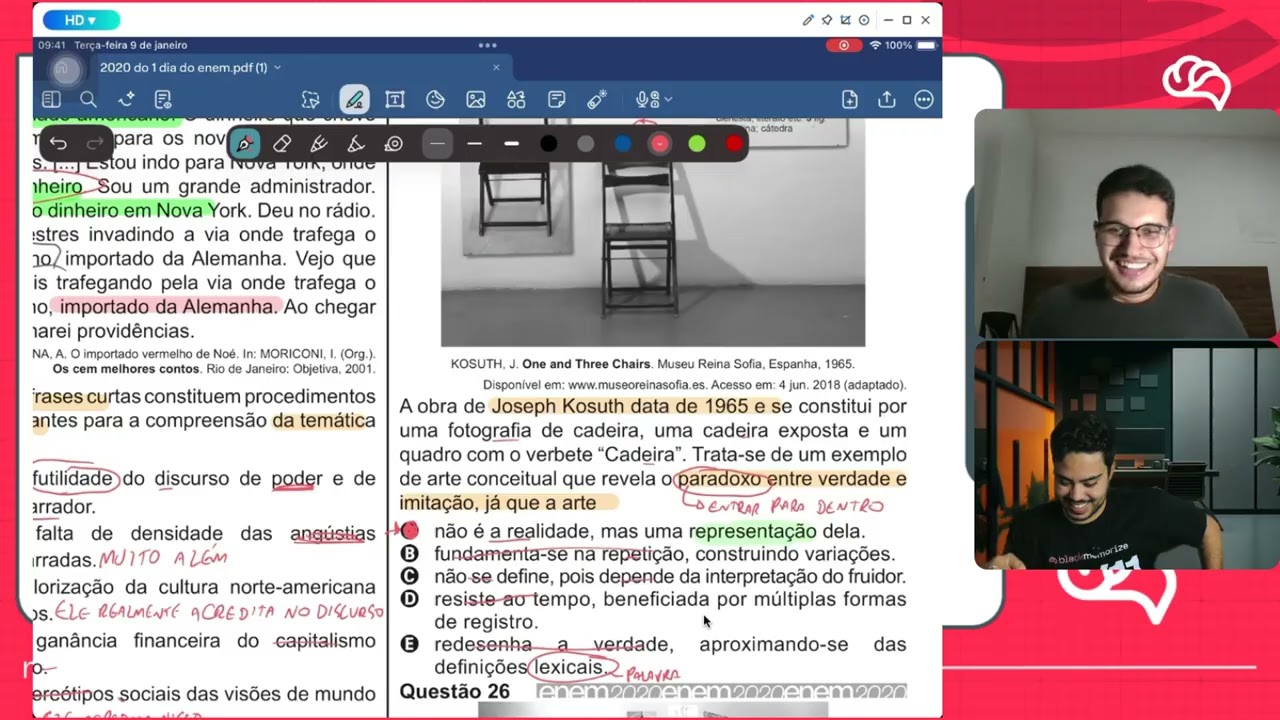Tap the battery status icon
The height and width of the screenshot is (720, 1280).
927,45
